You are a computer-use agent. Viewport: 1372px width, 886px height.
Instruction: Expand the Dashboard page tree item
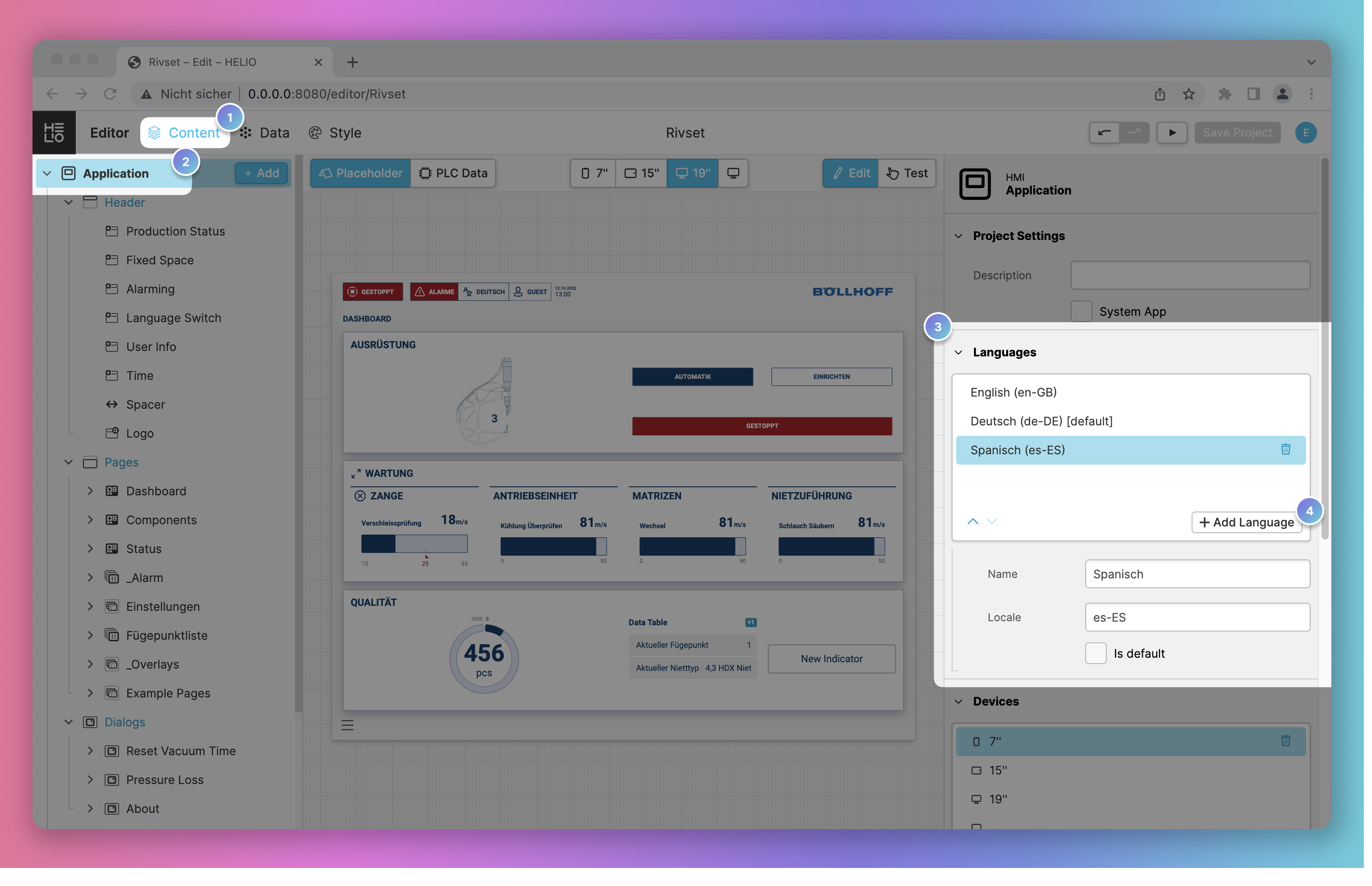[x=90, y=491]
